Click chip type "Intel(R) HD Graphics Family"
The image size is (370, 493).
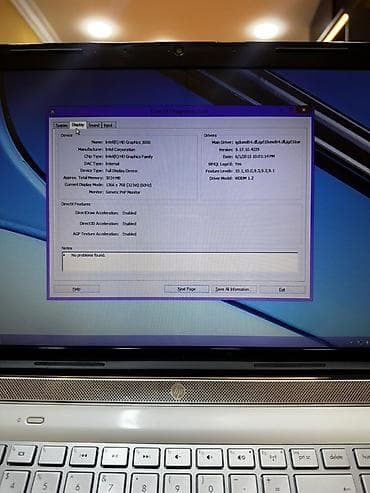(x=129, y=157)
